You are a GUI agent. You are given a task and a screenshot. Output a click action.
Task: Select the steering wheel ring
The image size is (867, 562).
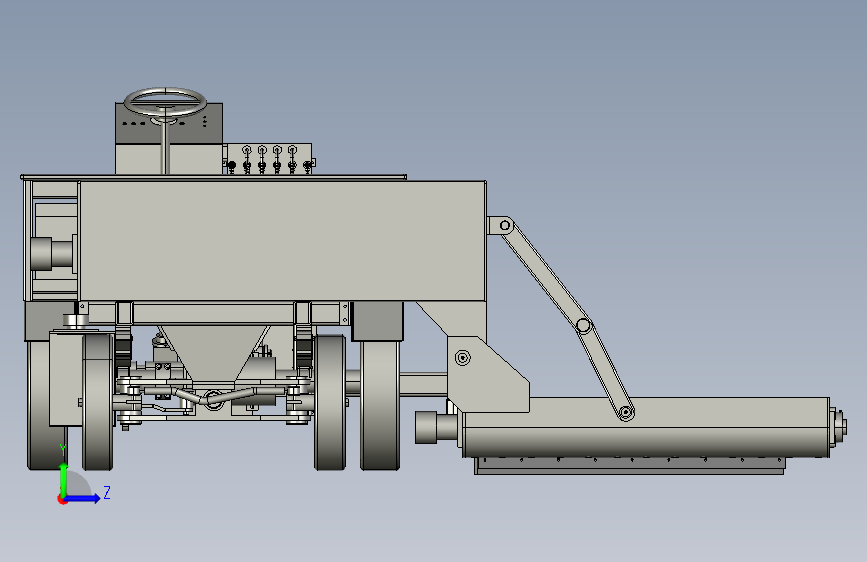tap(165, 102)
